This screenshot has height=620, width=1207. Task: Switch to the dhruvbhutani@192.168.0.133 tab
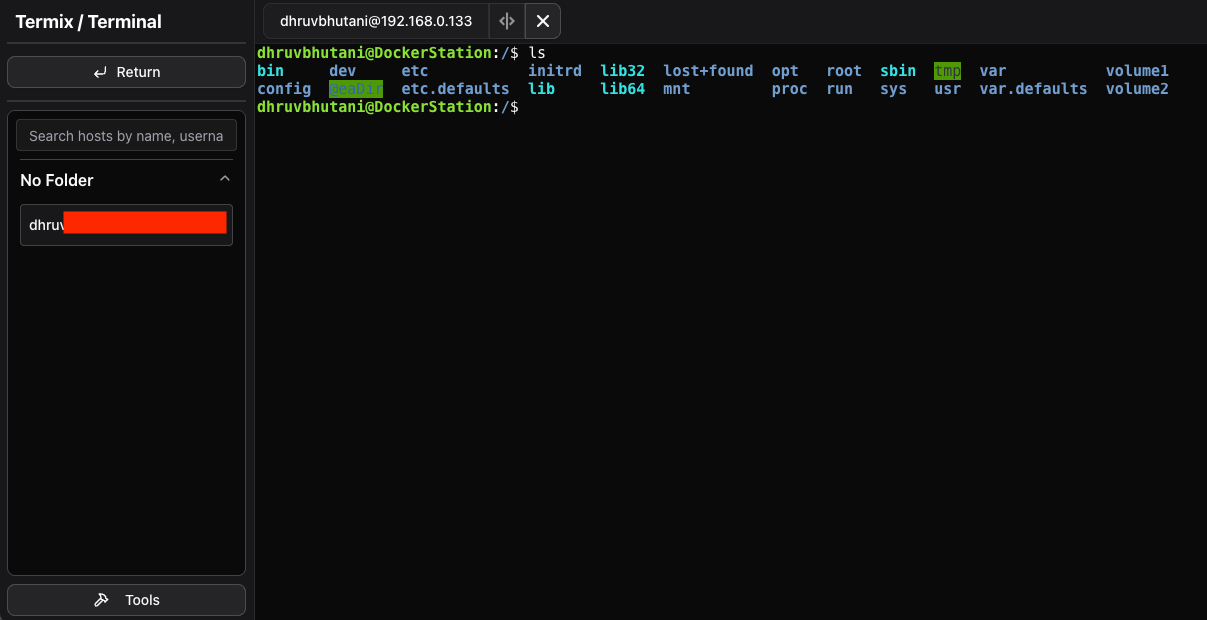point(376,21)
